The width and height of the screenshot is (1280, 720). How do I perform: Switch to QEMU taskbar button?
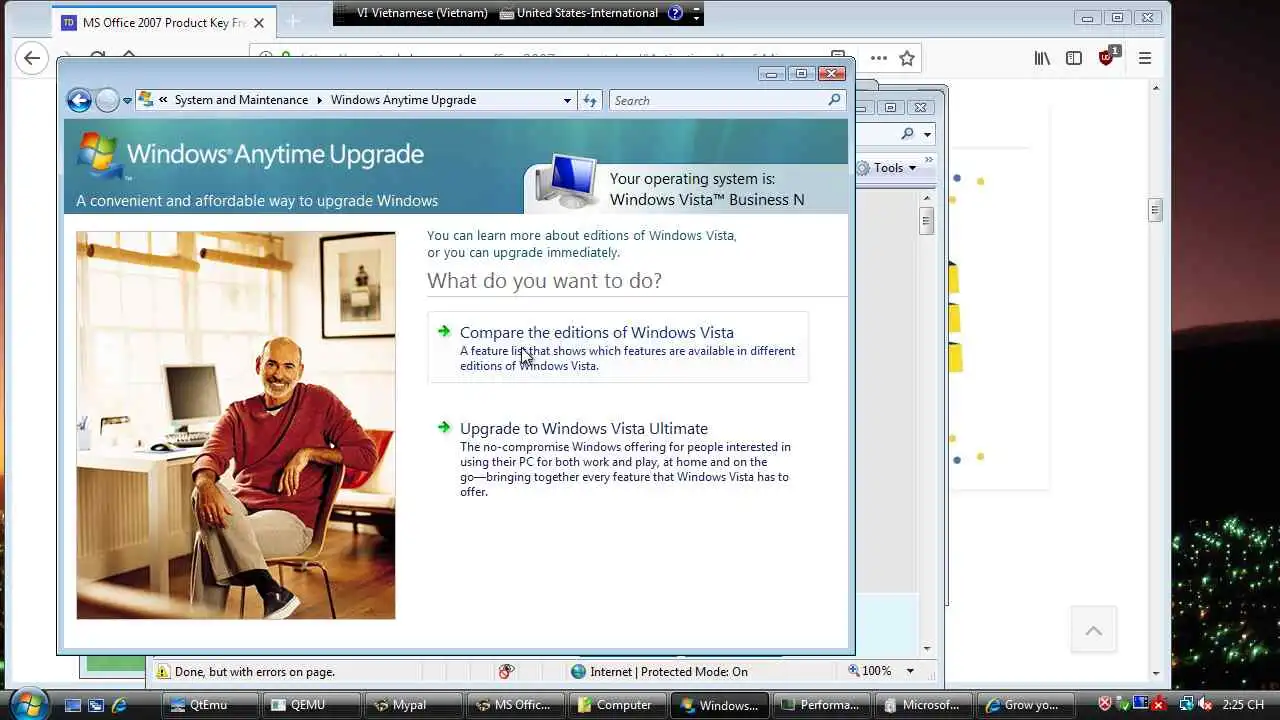pyautogui.click(x=311, y=705)
